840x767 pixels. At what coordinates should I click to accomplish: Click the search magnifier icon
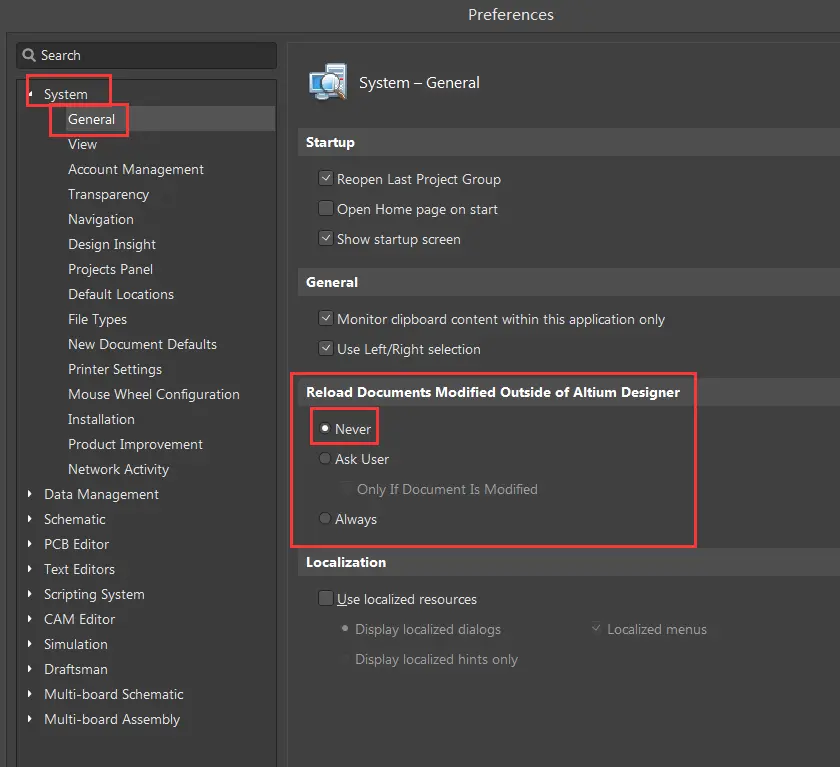coord(29,55)
